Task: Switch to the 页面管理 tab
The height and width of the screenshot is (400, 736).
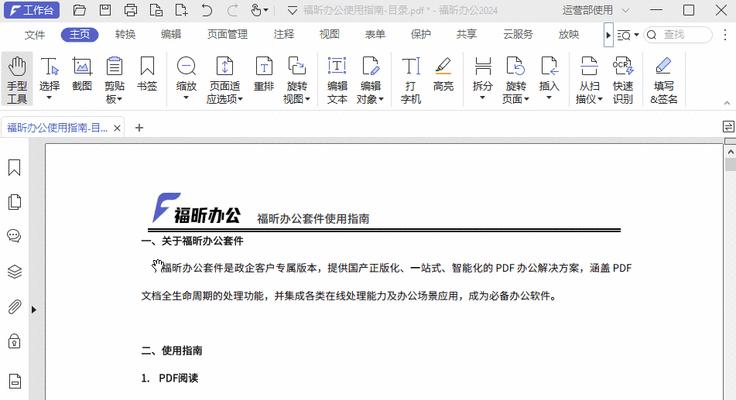Action: [228, 34]
